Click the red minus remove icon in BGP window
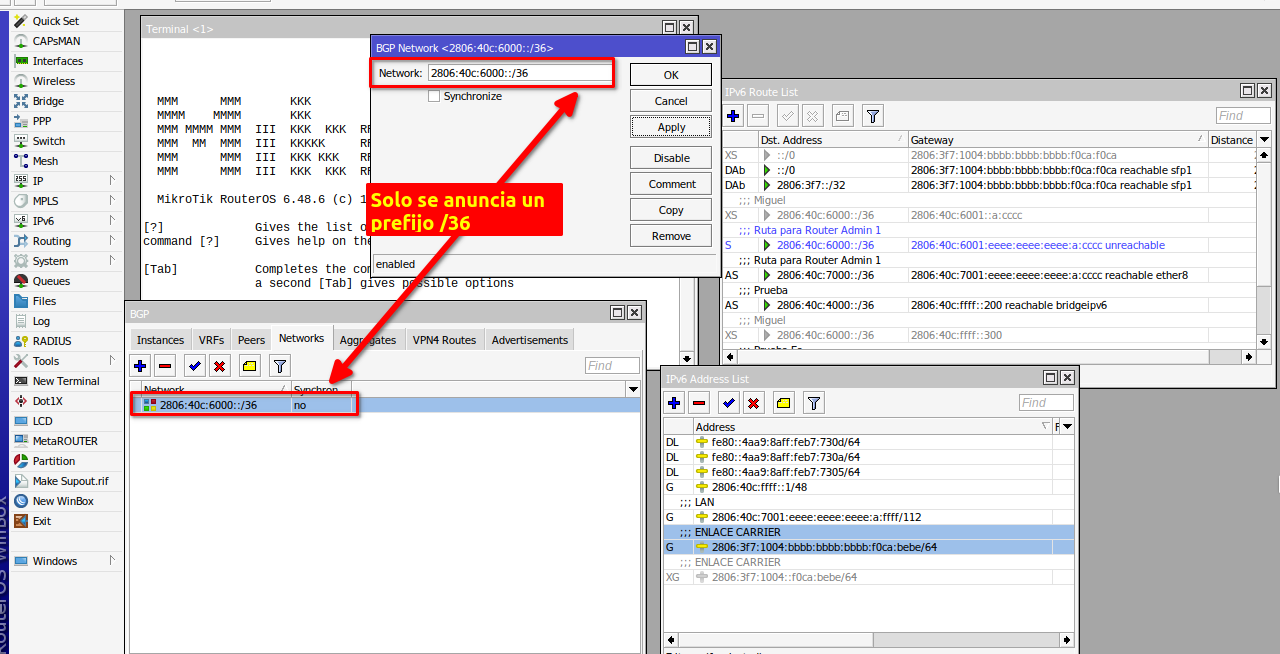Screen dimensions: 1280x654 click(165, 366)
